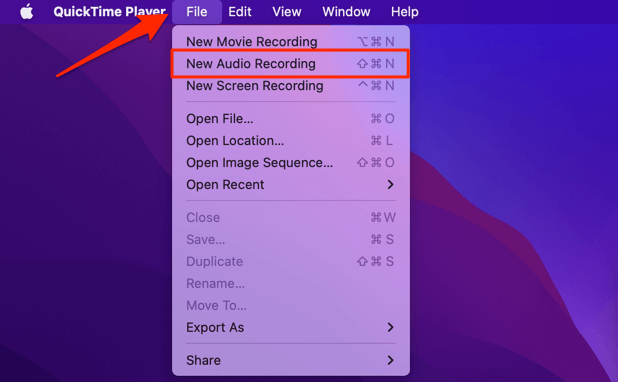Start a New Screen Recording
This screenshot has height=382, width=618.
291,86
